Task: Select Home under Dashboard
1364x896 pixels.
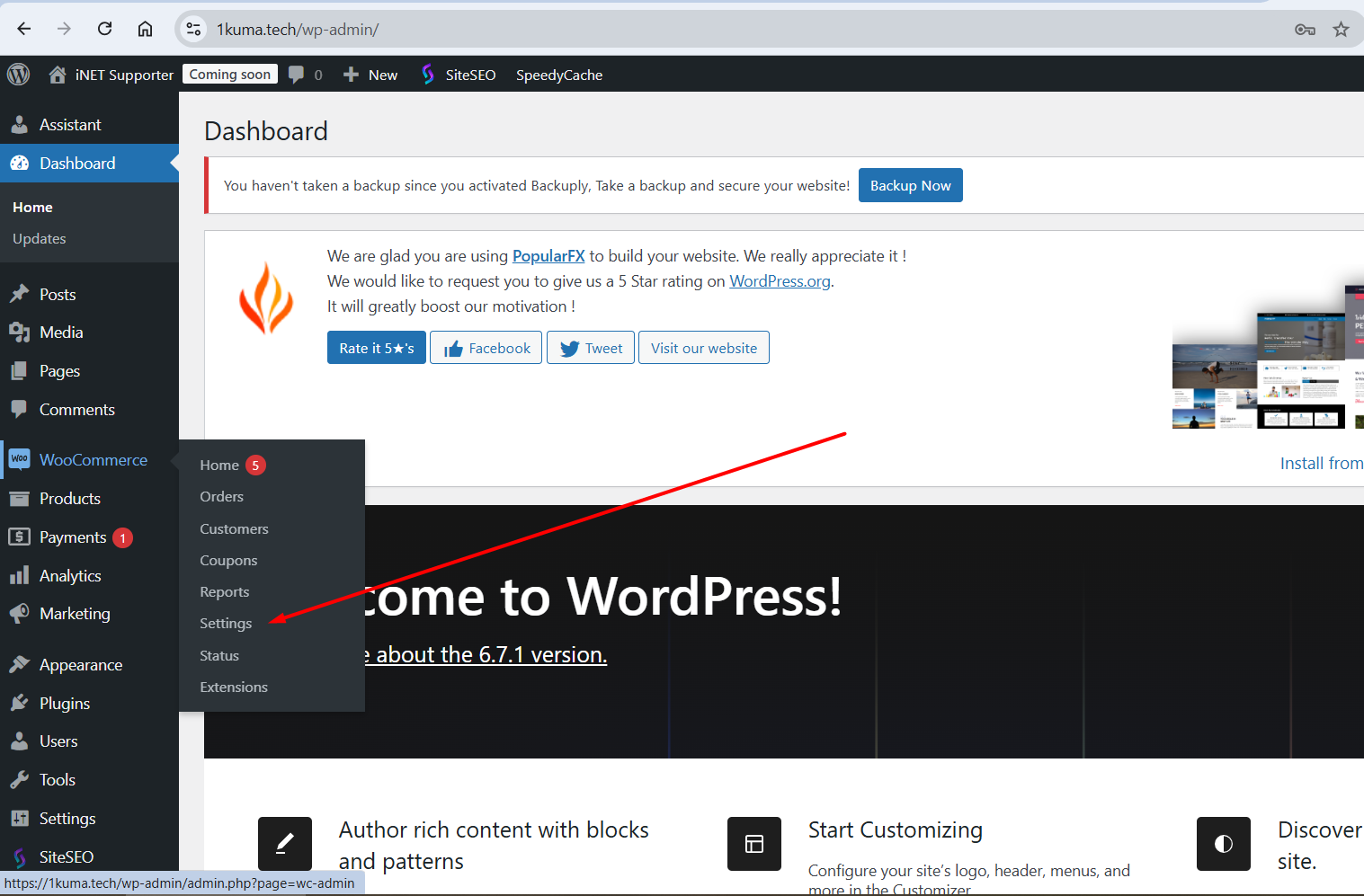Action: [32, 208]
